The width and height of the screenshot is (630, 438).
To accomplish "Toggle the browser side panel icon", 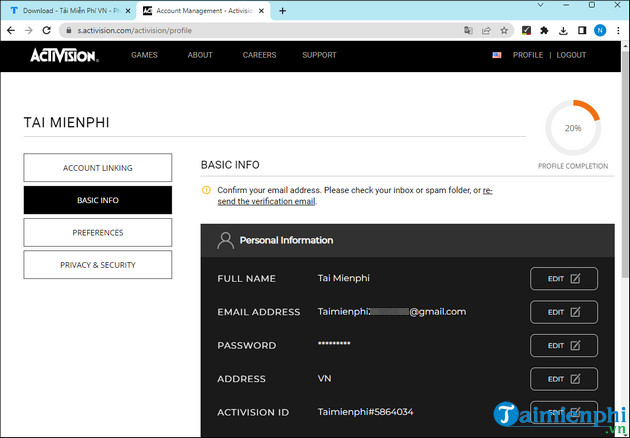I will [582, 31].
